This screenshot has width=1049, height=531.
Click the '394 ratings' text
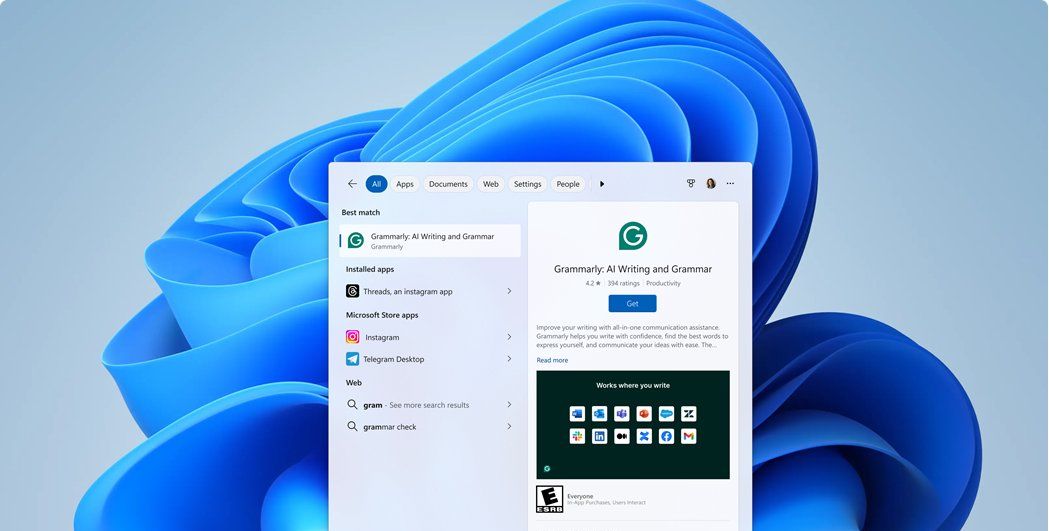(x=624, y=284)
